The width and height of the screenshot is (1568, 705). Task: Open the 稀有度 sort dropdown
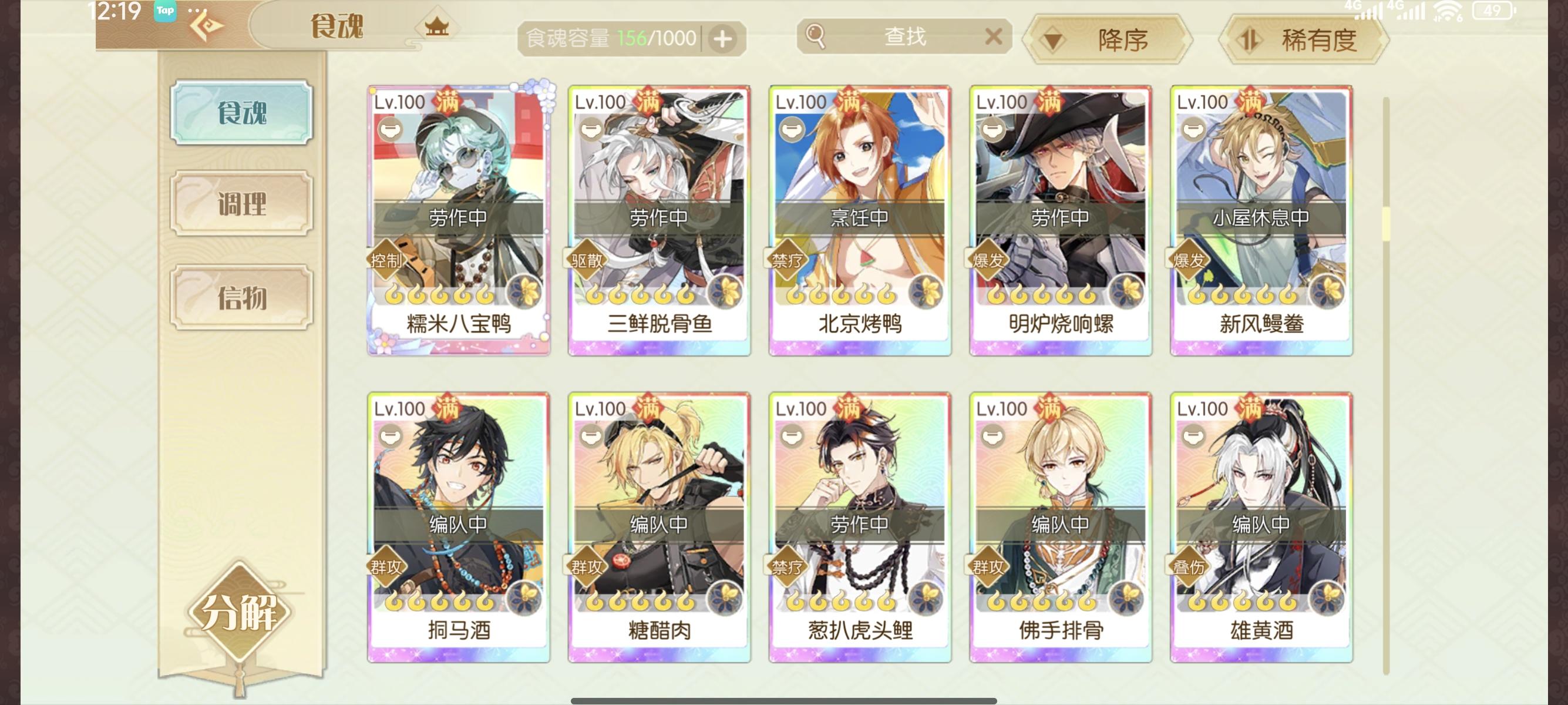click(1304, 40)
